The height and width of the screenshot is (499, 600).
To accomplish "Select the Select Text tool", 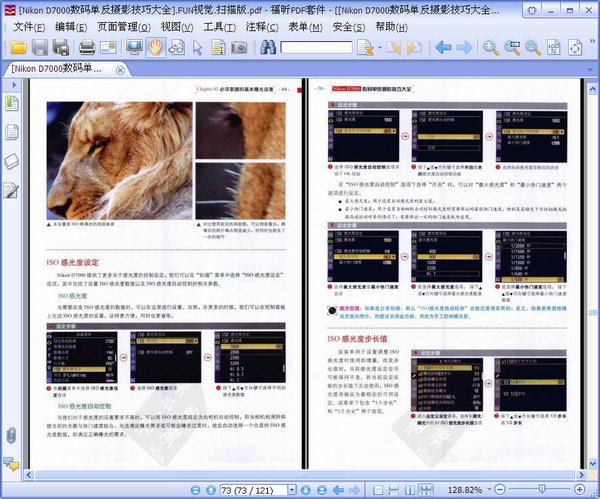I will pyautogui.click(x=218, y=47).
